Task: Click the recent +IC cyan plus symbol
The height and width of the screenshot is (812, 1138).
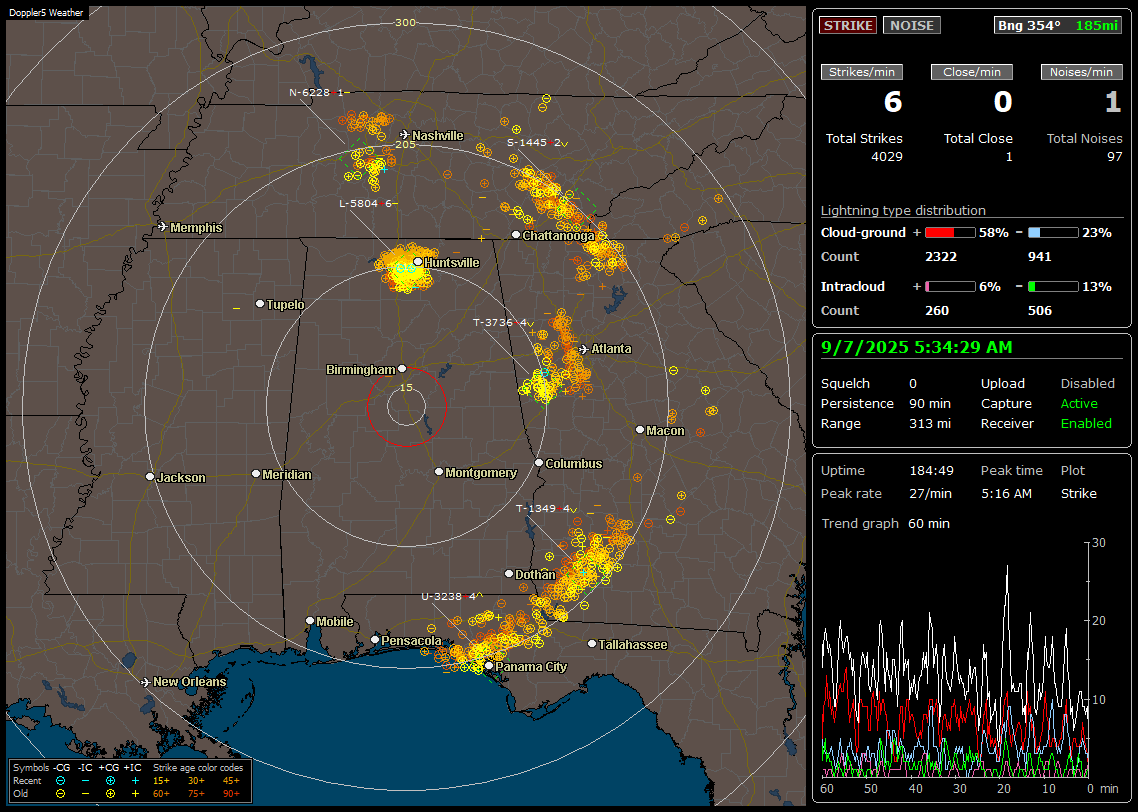Action: 135,781
